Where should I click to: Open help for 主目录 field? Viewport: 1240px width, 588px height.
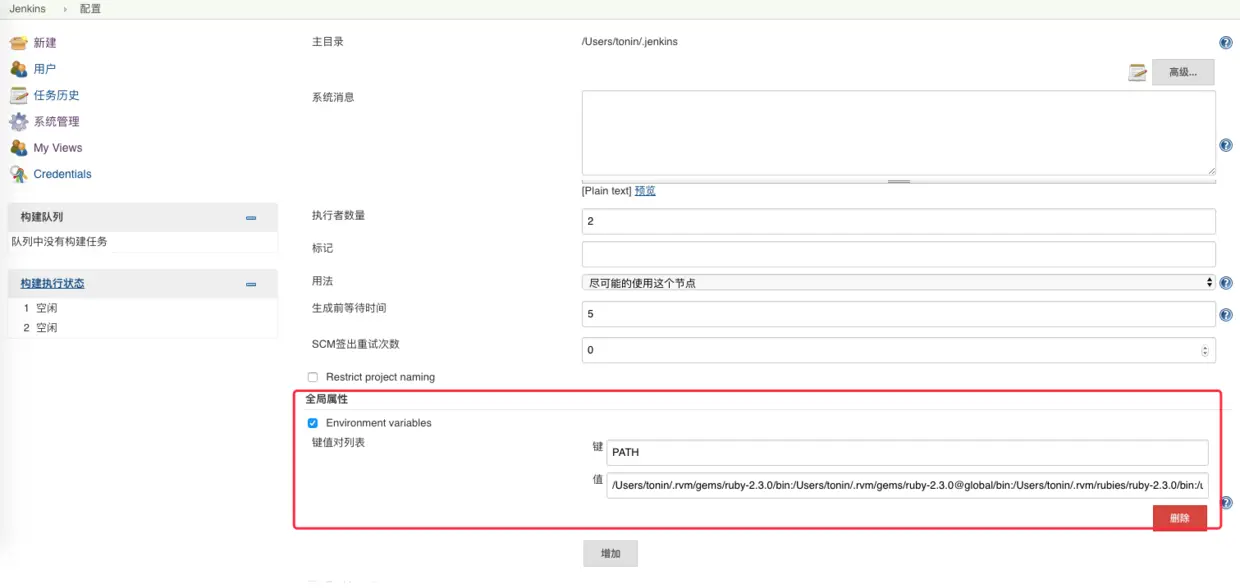[x=1226, y=43]
